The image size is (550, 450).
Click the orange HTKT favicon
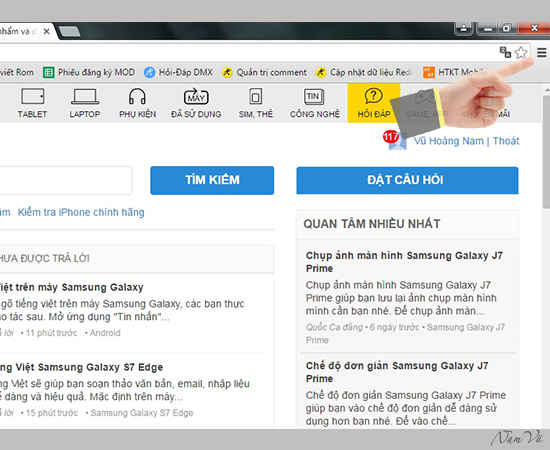(429, 73)
